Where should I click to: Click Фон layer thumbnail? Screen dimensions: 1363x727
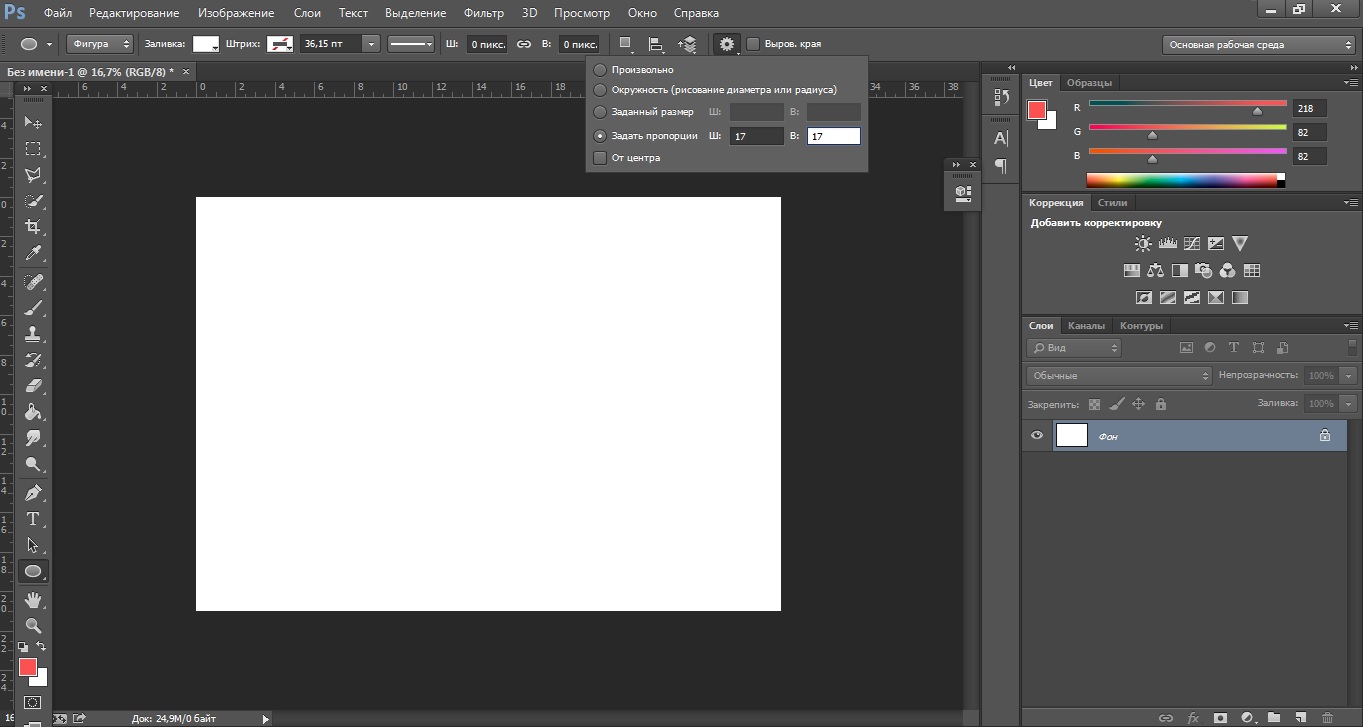pos(1072,435)
